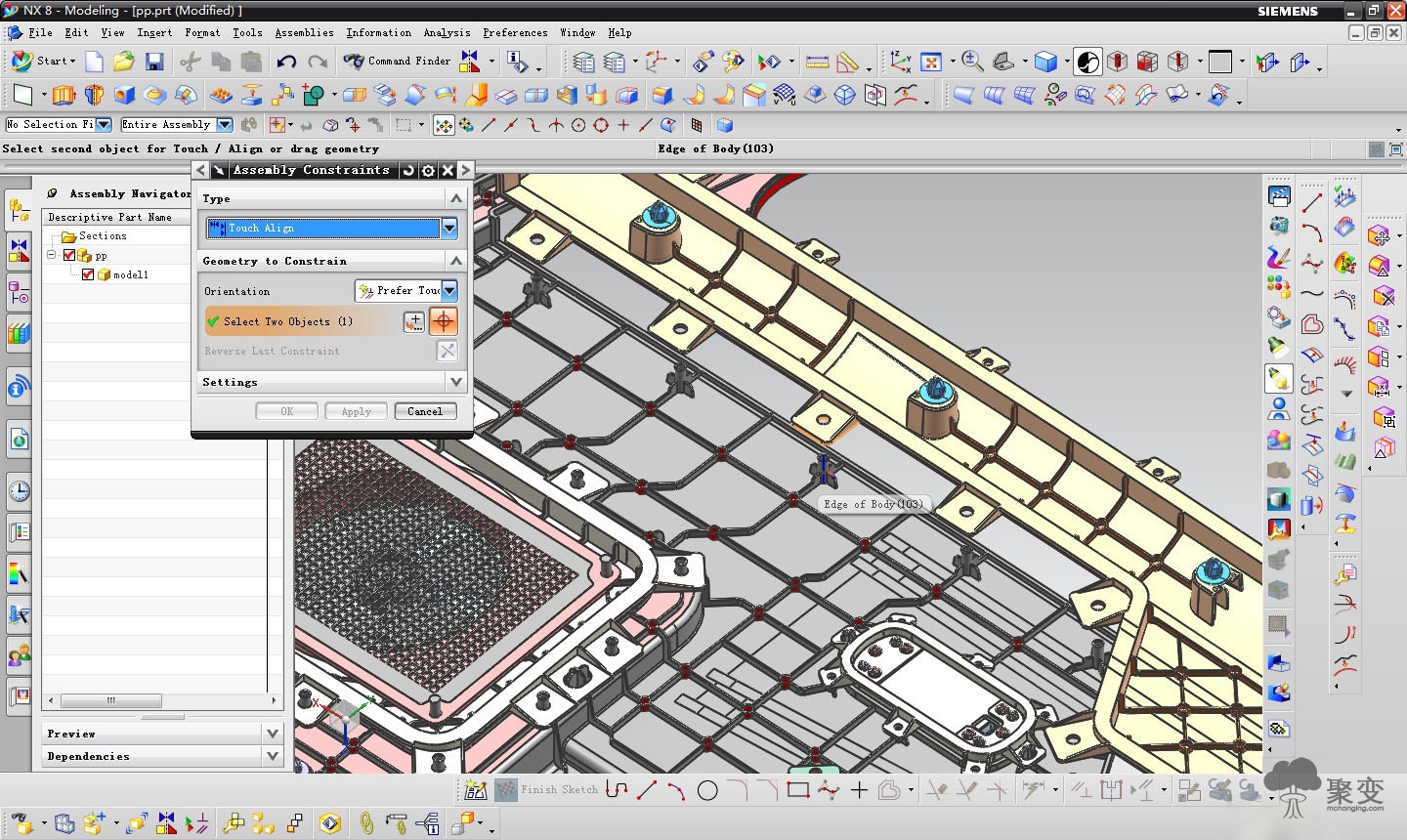This screenshot has width=1407, height=840.
Task: Select the Measure Angle icon
Action: pos(848,62)
